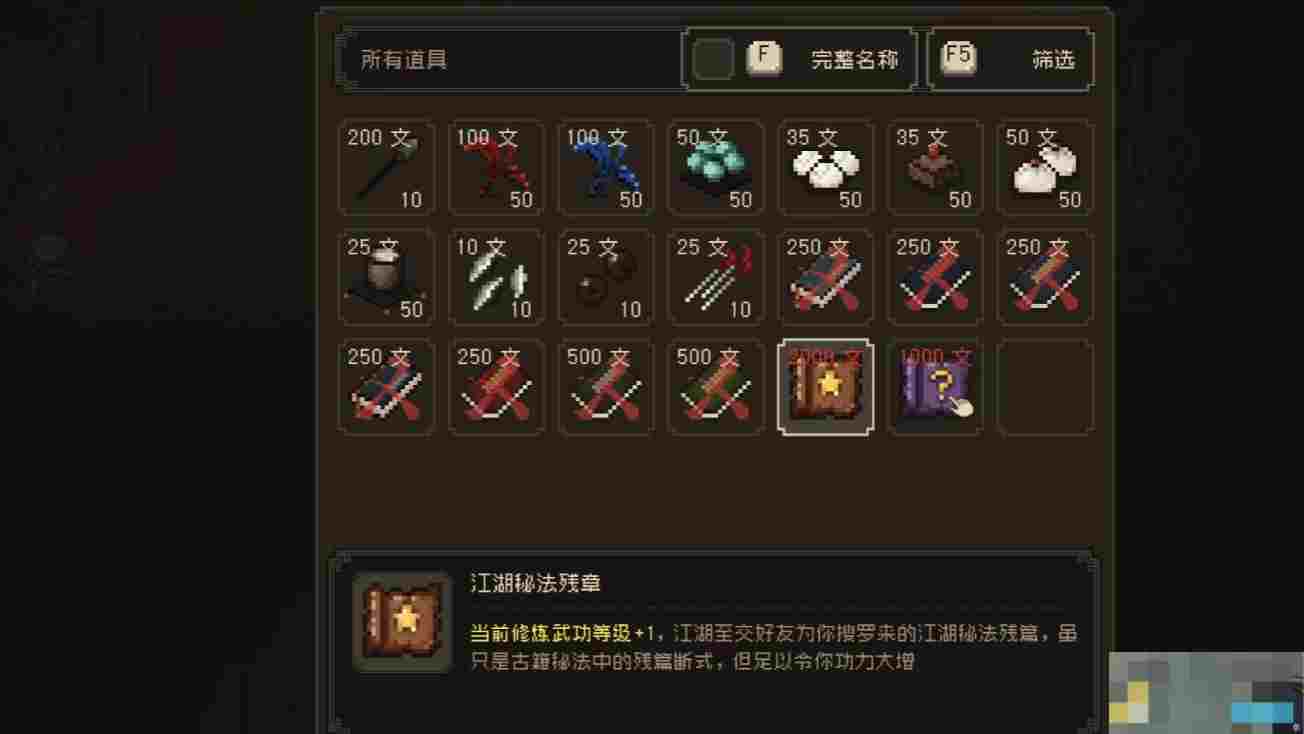Pick the white feather blades for 10文
The height and width of the screenshot is (734, 1304).
[x=497, y=277]
